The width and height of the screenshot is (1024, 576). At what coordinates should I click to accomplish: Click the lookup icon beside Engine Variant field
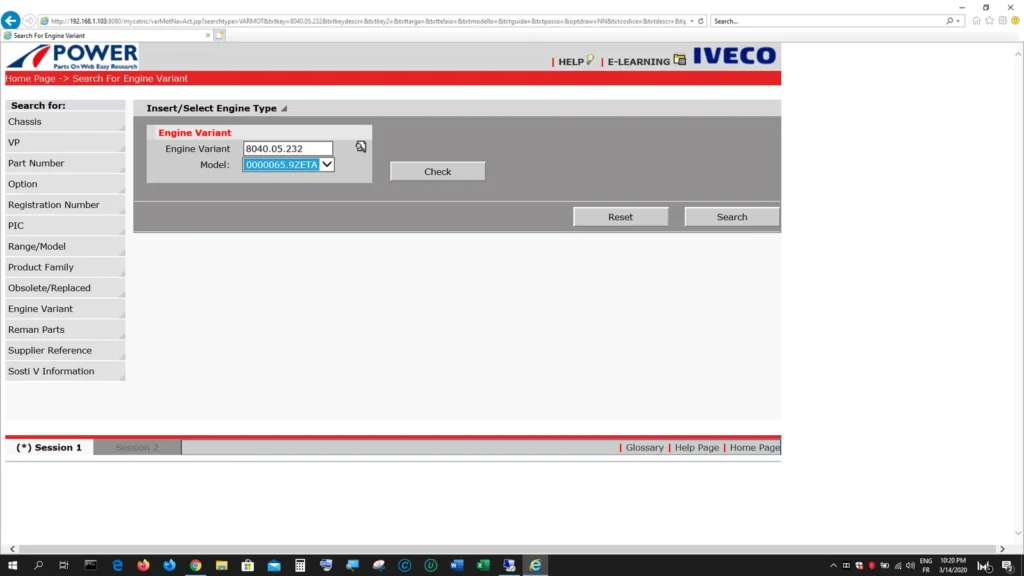coord(360,146)
